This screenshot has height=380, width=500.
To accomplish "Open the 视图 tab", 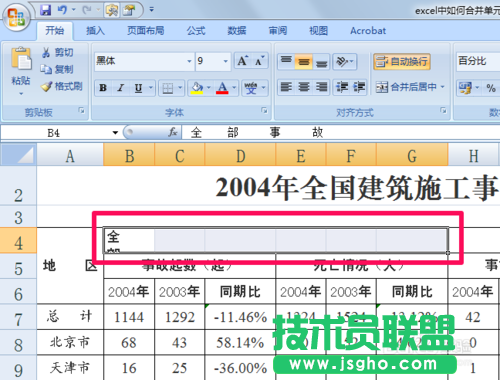I will [318, 31].
